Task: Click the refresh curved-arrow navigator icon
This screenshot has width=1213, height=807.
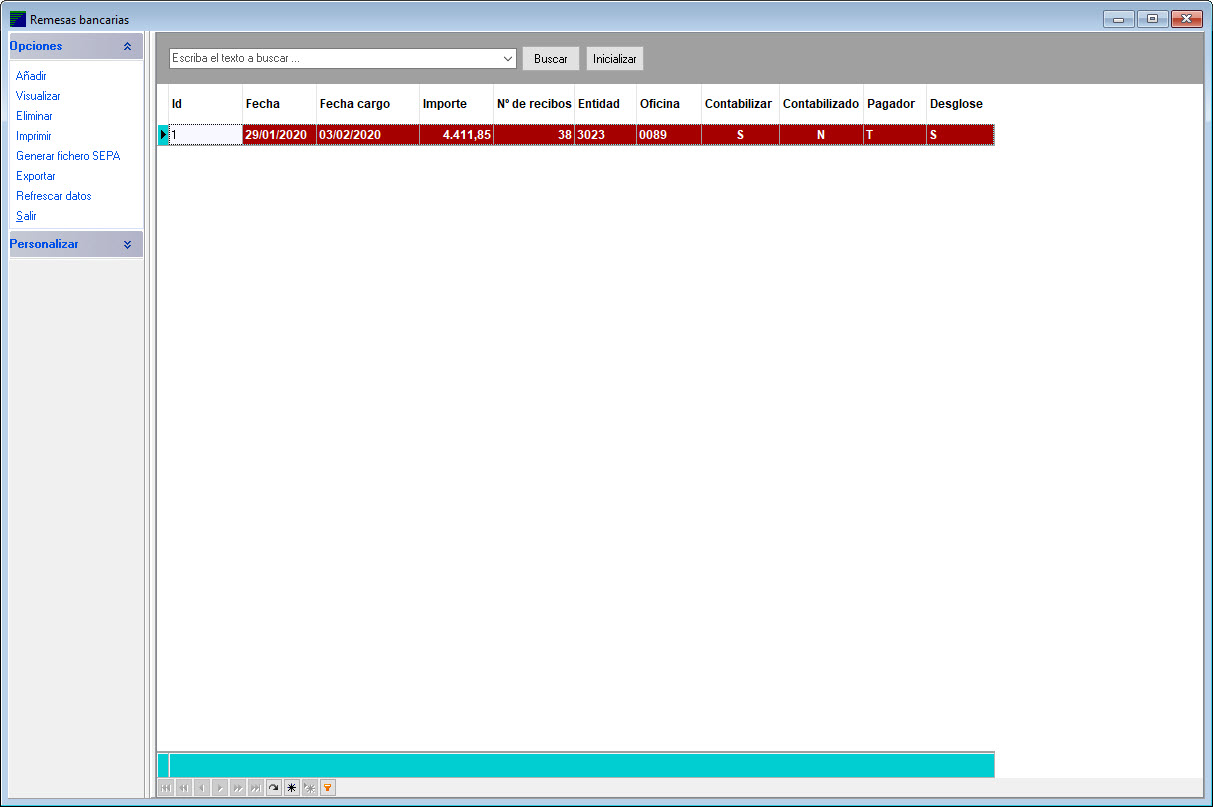Action: [x=273, y=788]
